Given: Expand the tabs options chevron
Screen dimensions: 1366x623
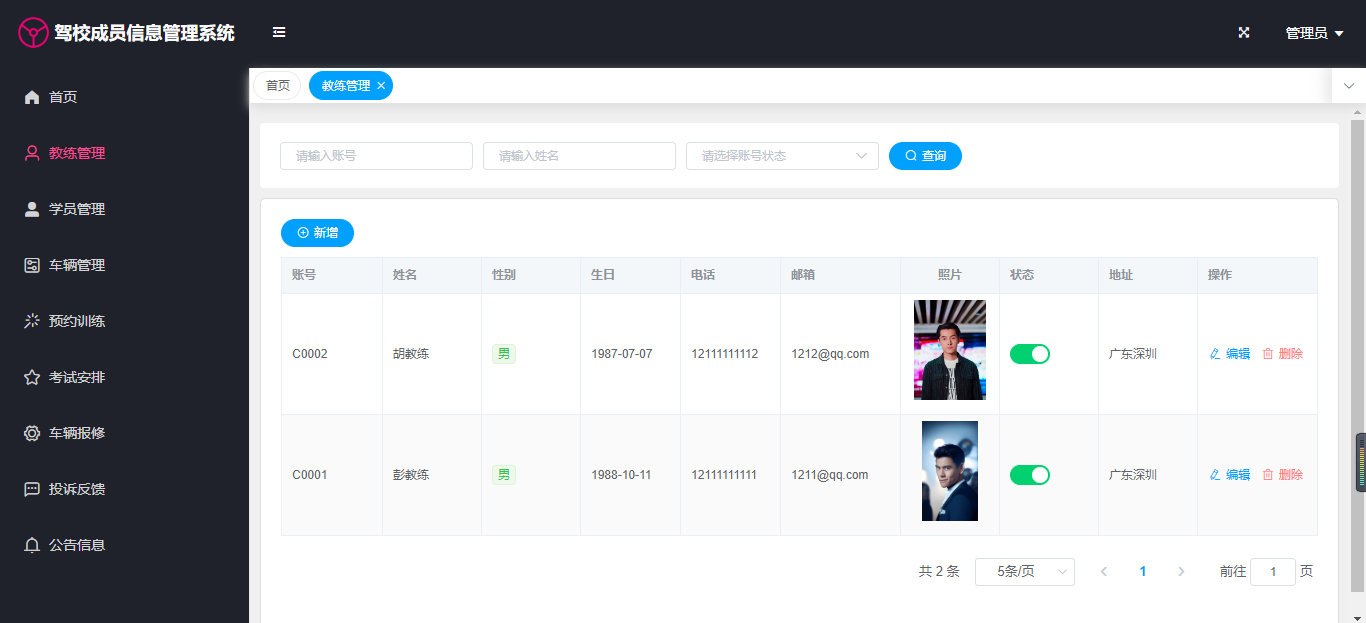Looking at the screenshot, I should tap(1349, 86).
